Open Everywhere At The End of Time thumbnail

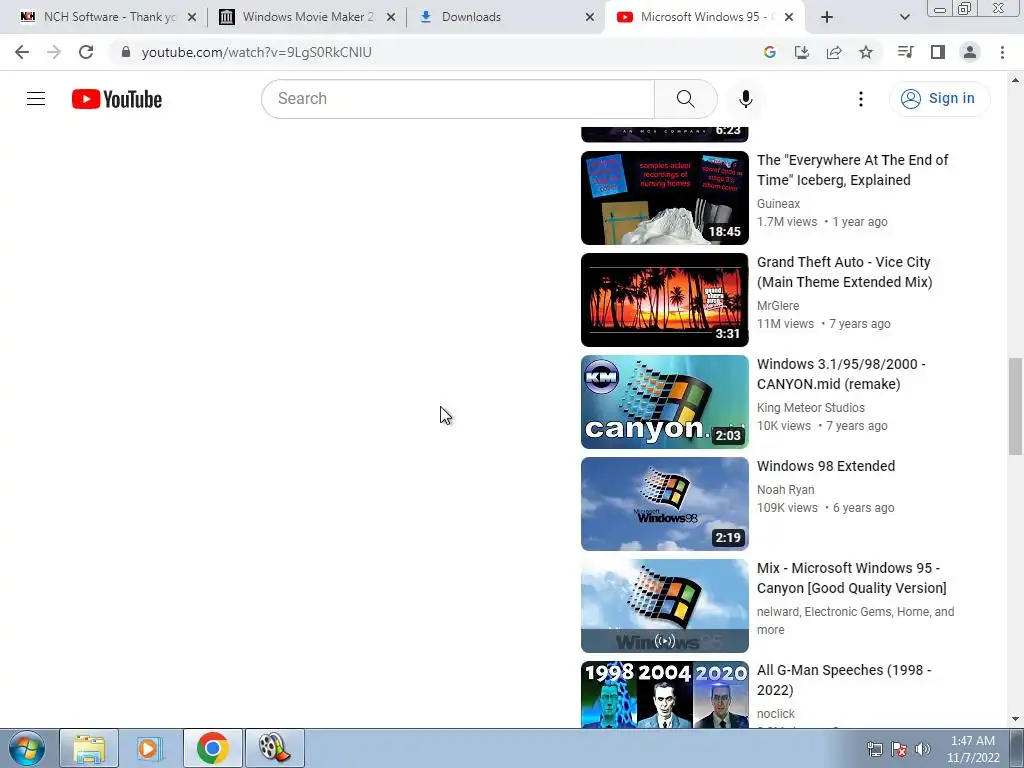(x=664, y=198)
